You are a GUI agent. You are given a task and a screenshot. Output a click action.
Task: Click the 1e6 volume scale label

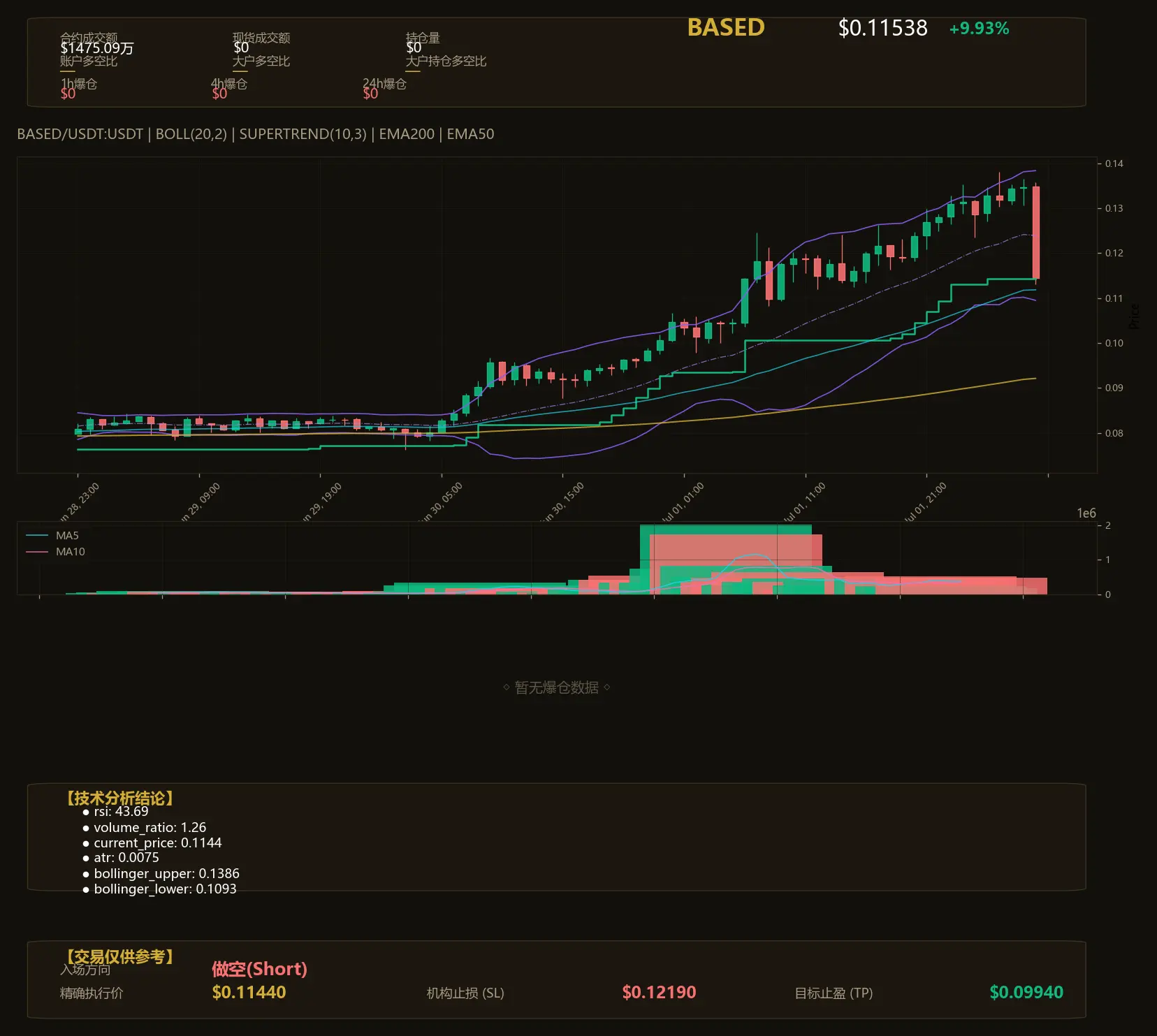[x=1086, y=513]
